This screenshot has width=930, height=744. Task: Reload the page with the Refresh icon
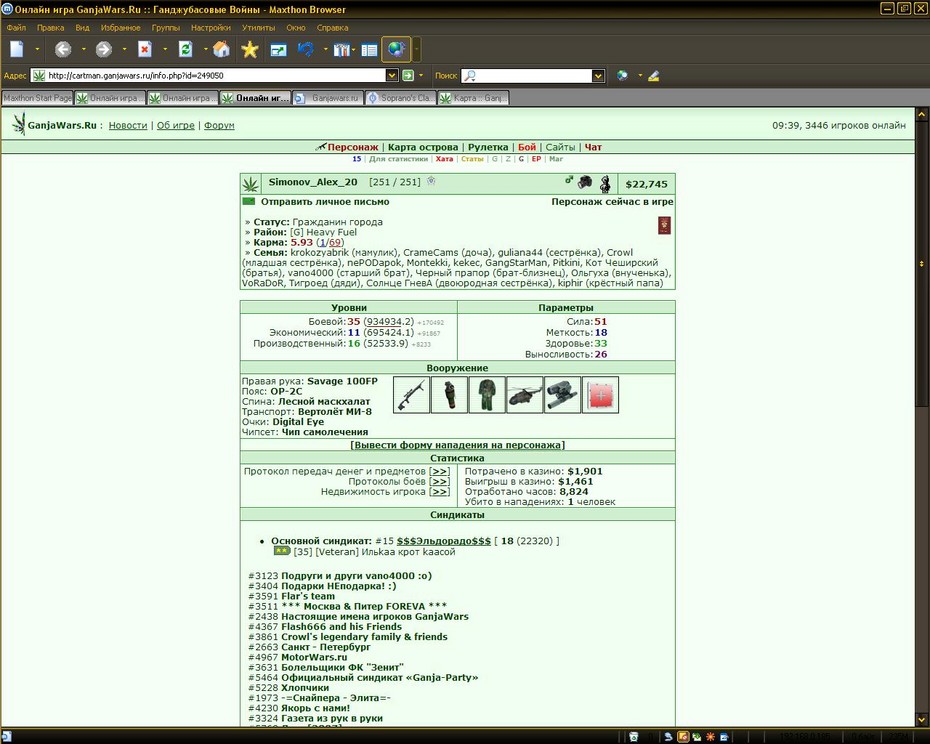186,49
